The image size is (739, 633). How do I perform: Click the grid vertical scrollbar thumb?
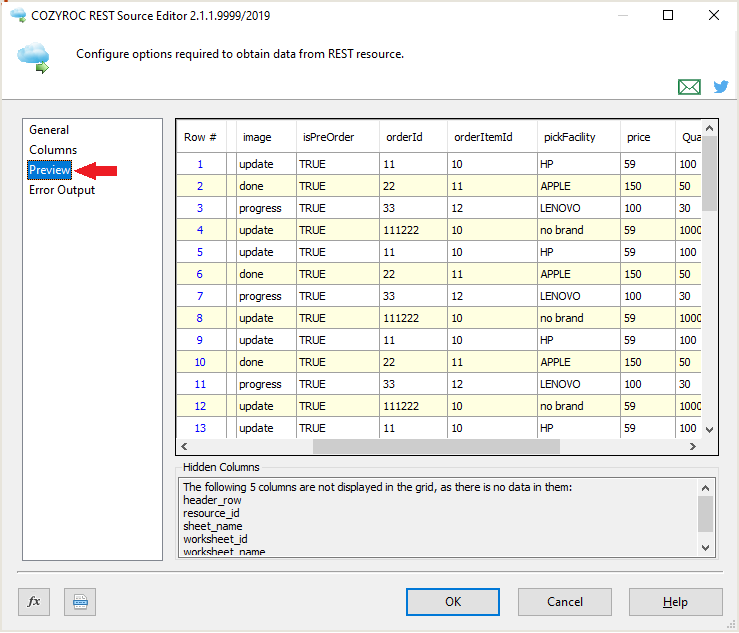tap(709, 173)
